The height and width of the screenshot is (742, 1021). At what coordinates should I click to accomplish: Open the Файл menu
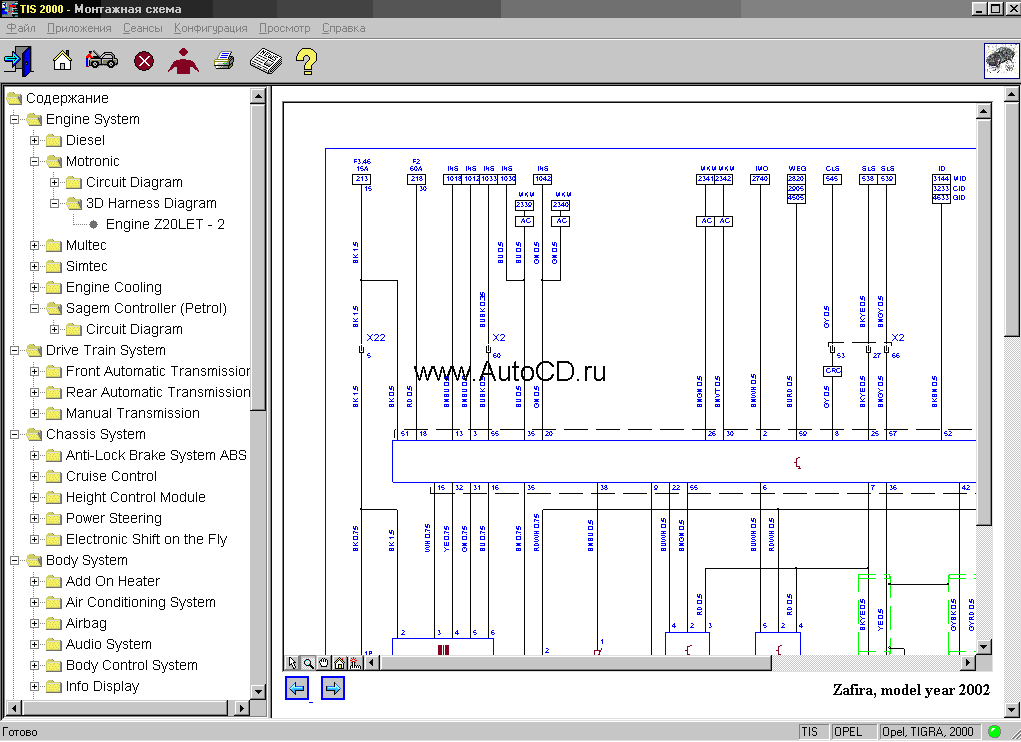click(x=21, y=28)
